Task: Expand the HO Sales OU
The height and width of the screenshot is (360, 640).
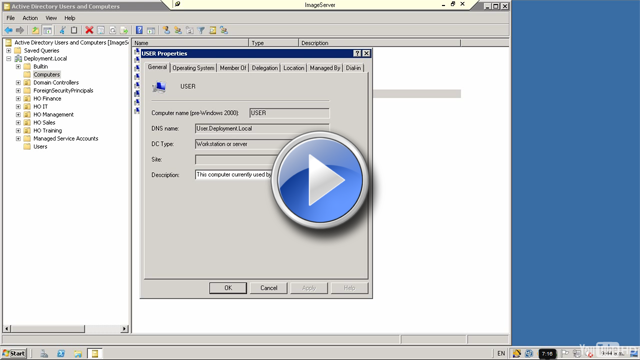Action: (18, 122)
